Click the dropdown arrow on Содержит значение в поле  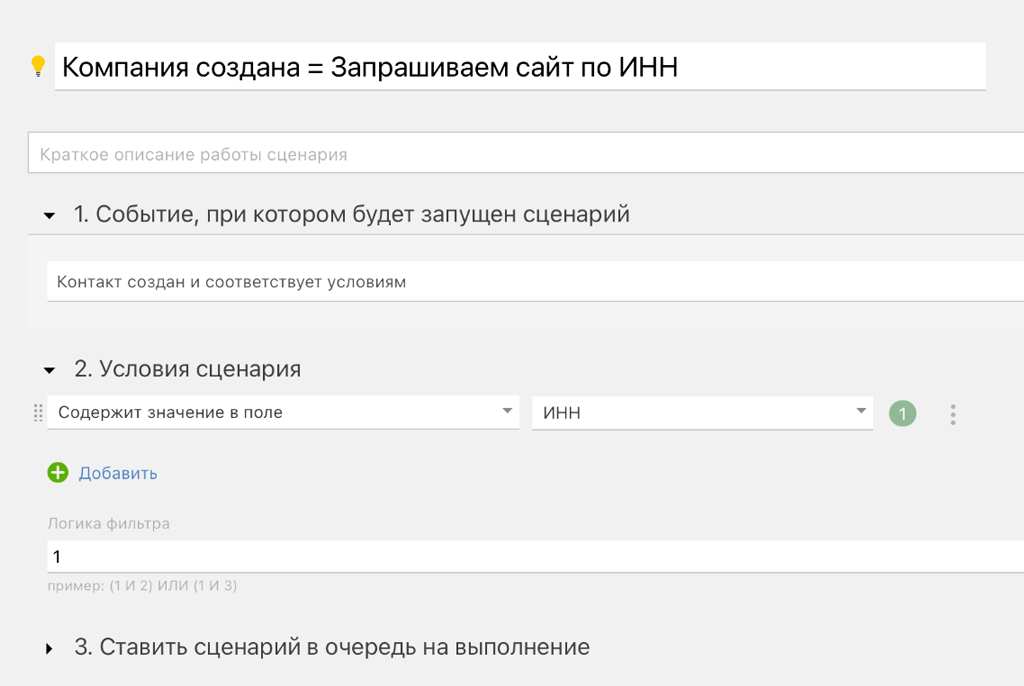[x=506, y=412]
